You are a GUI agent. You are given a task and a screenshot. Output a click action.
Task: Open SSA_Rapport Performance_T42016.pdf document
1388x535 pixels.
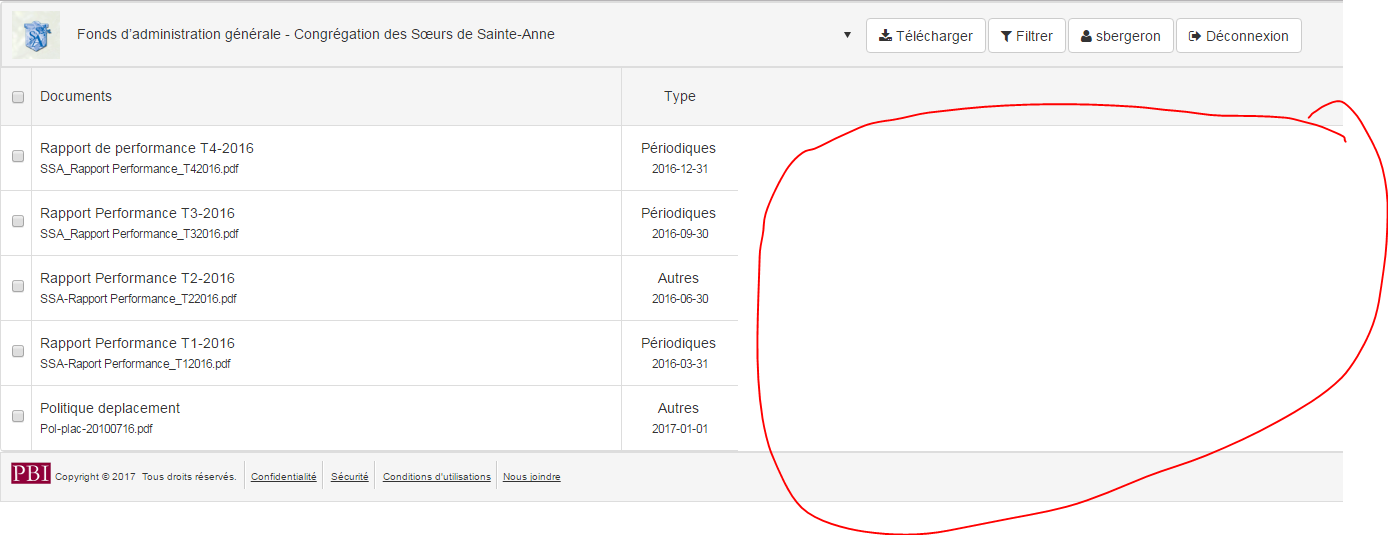click(x=139, y=169)
